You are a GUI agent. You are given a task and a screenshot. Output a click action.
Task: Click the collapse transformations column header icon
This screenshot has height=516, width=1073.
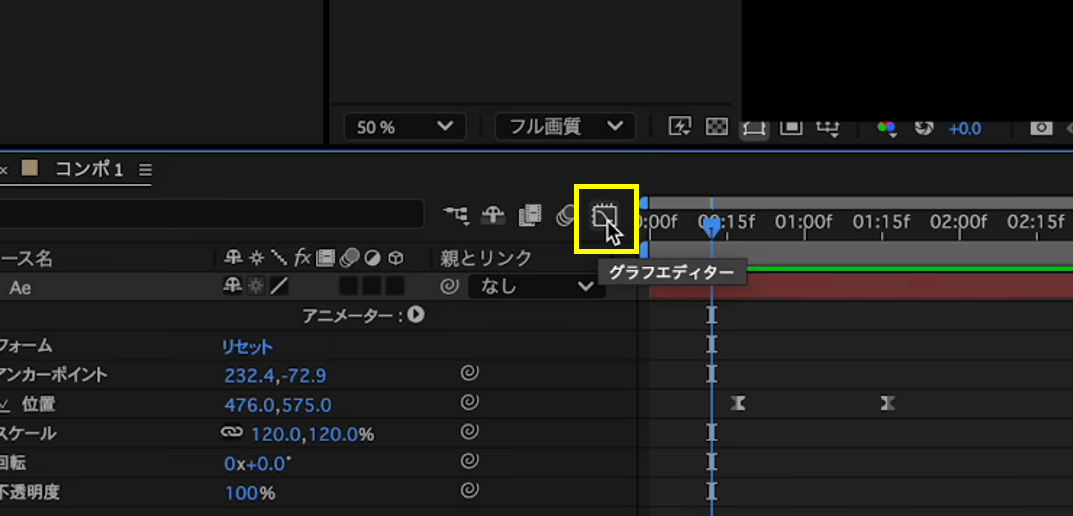(257, 258)
